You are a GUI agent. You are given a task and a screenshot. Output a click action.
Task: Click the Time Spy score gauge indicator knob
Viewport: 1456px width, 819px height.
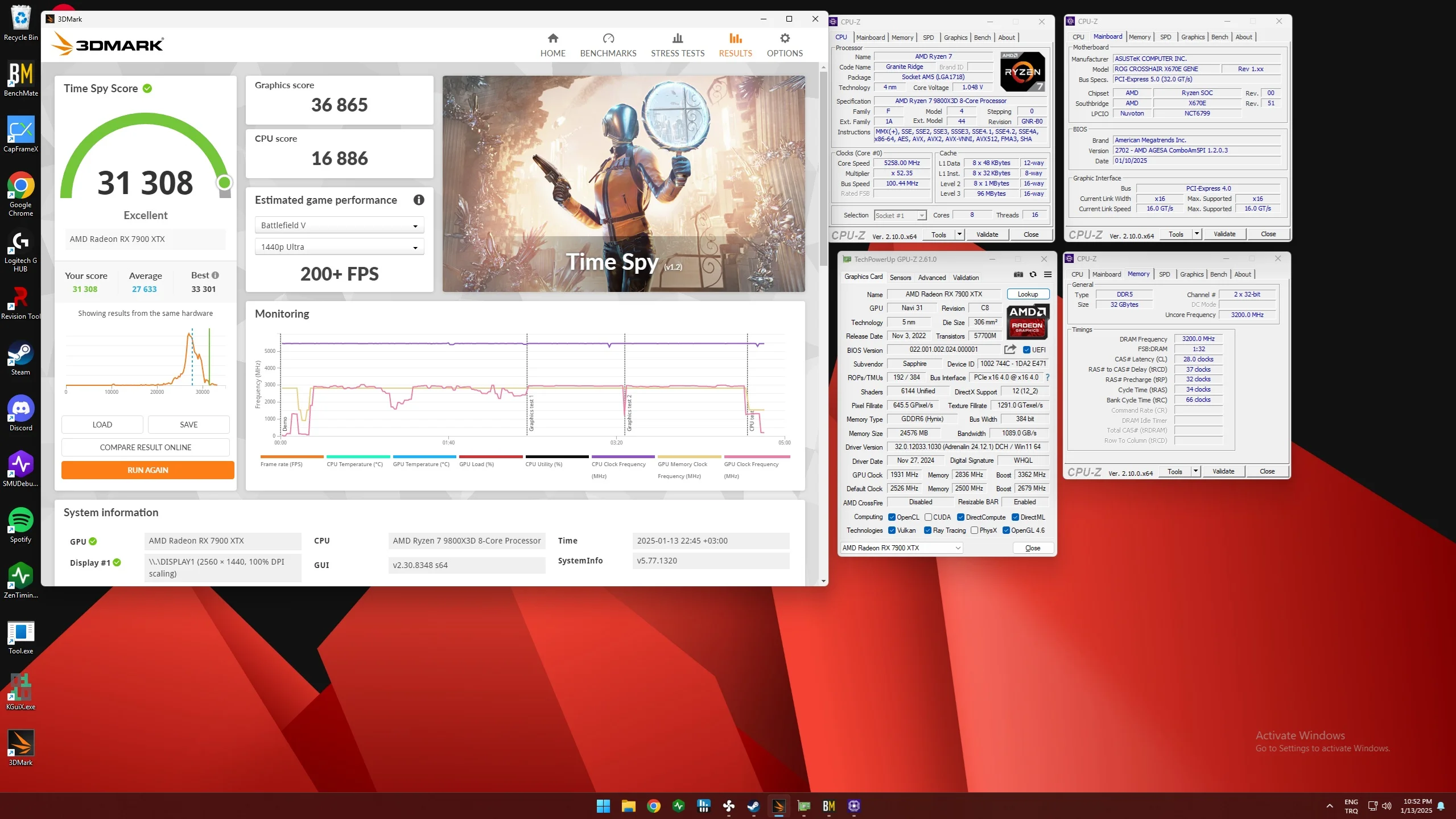[224, 183]
